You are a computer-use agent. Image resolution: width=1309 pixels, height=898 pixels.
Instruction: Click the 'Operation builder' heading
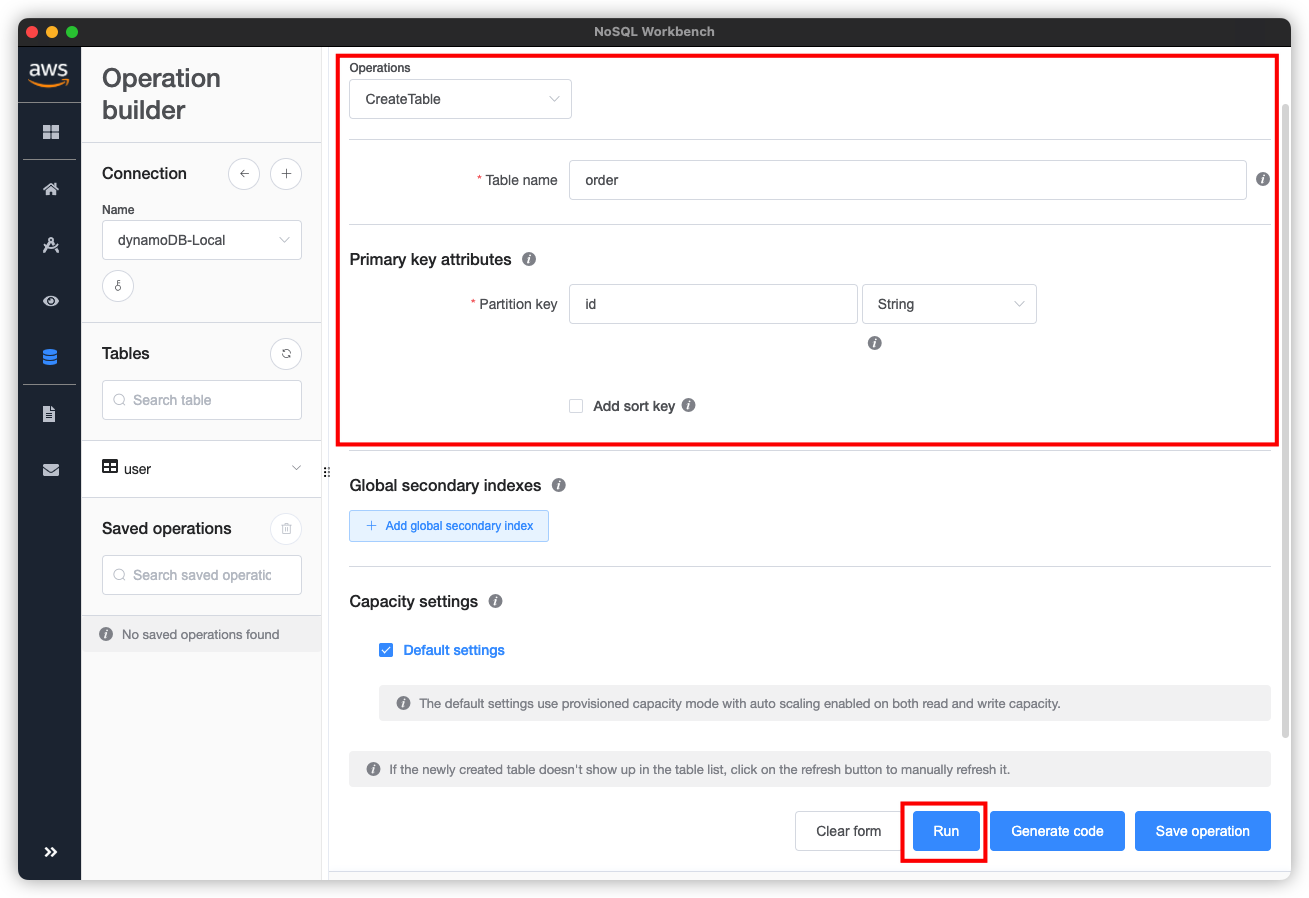(x=161, y=94)
